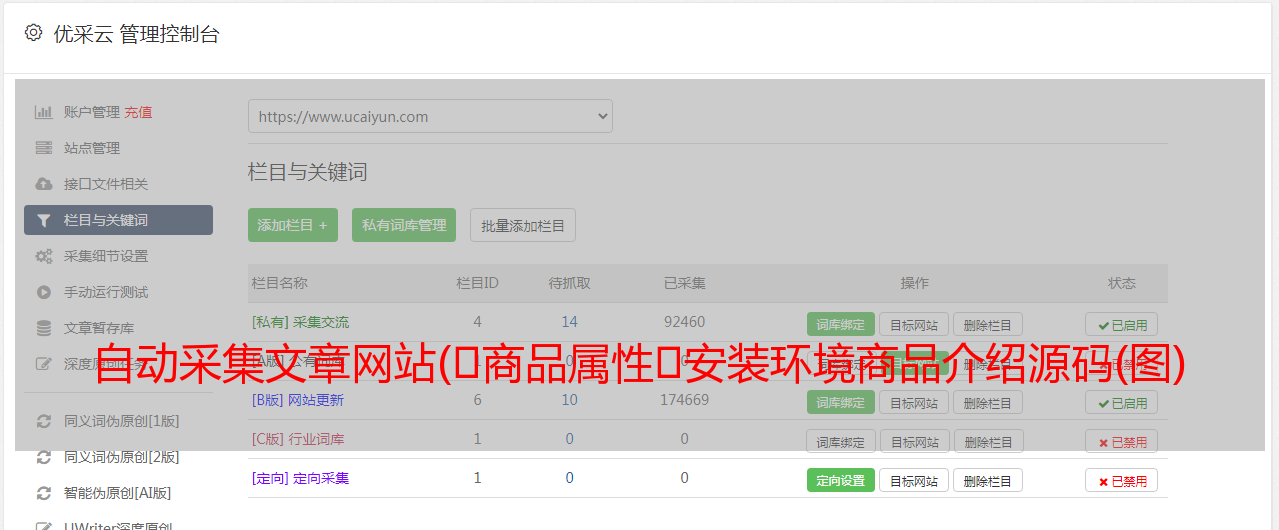Click the 待抓取 value 14
This screenshot has height=530, width=1279.
click(570, 322)
